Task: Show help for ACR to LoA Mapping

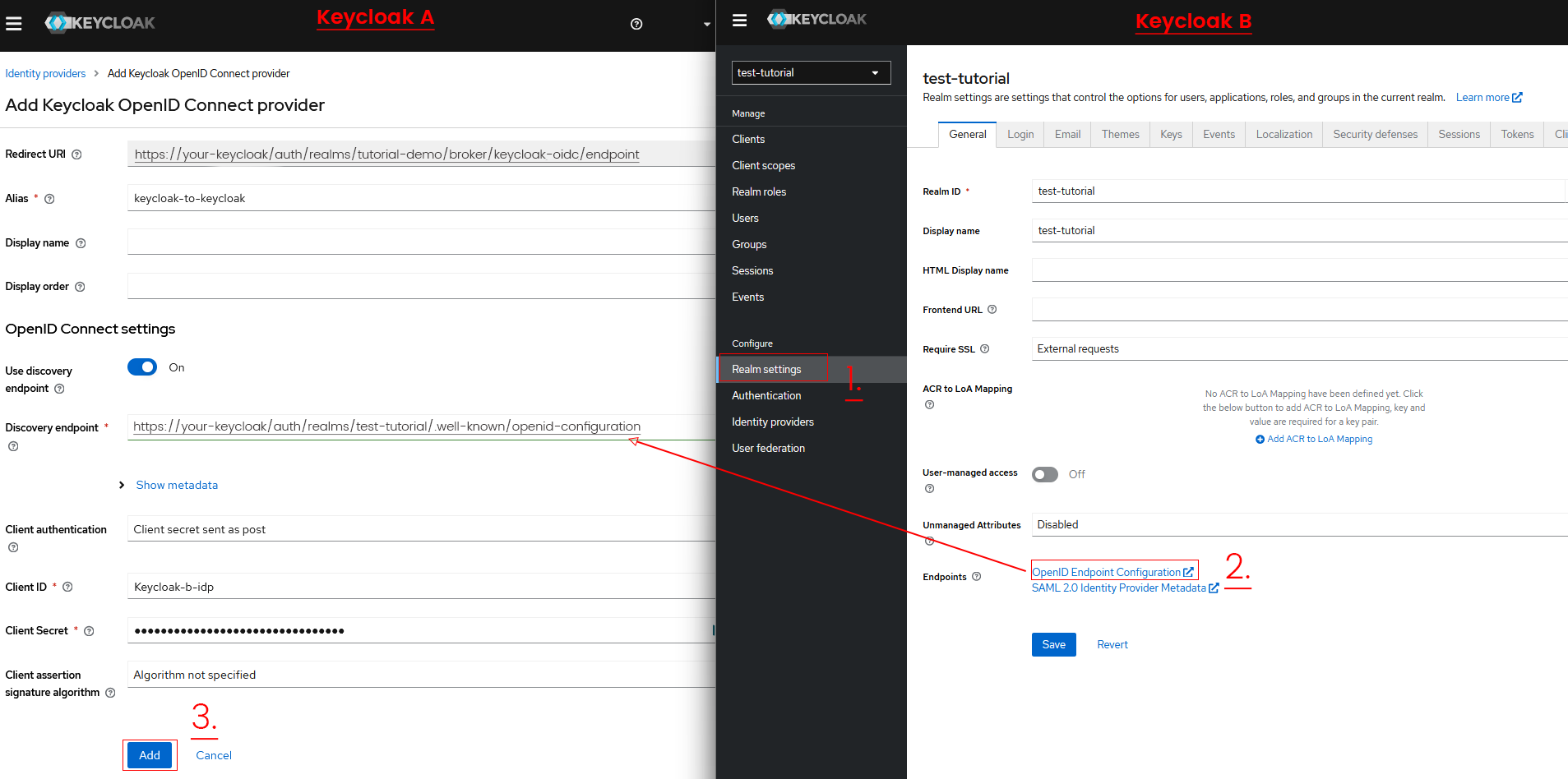Action: click(x=929, y=404)
